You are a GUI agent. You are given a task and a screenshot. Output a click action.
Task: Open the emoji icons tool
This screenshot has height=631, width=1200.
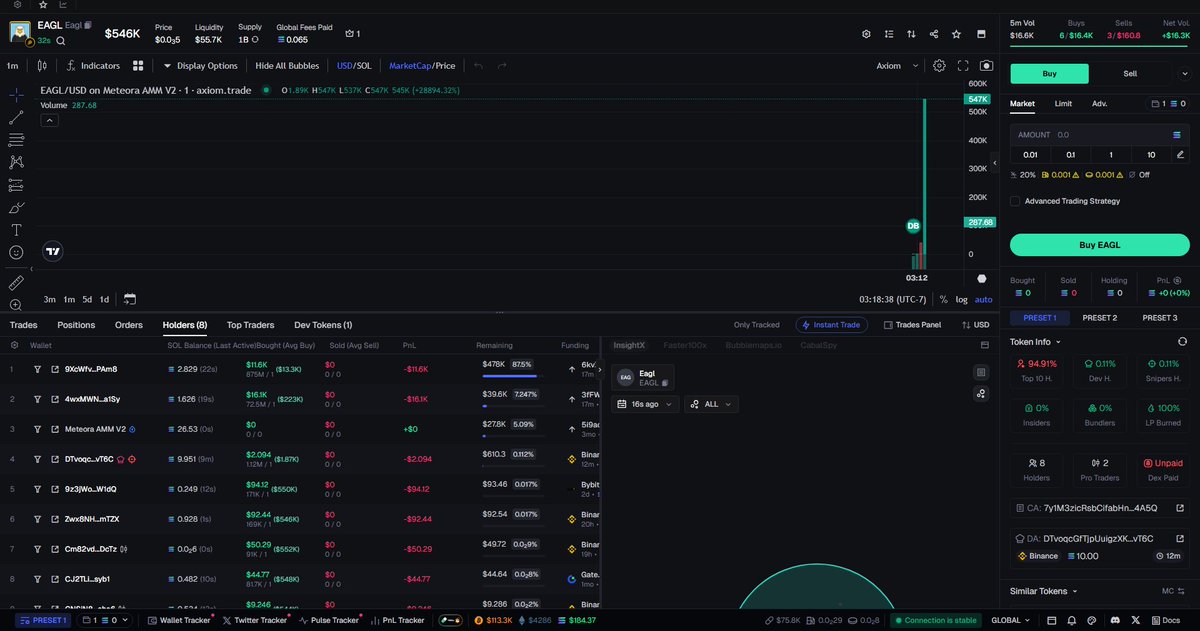pyautogui.click(x=16, y=253)
